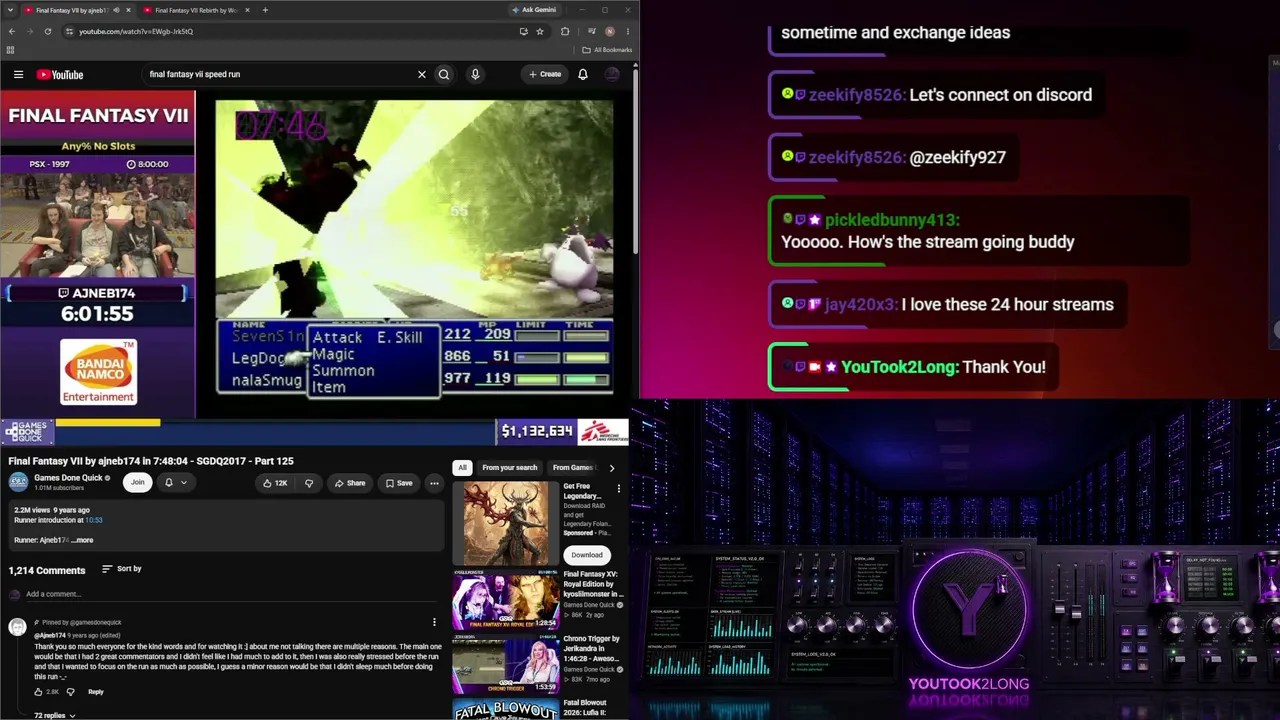The width and height of the screenshot is (1280, 720).
Task: Close the Final Fantasy VII by ajneb tab
Action: pyautogui.click(x=128, y=10)
